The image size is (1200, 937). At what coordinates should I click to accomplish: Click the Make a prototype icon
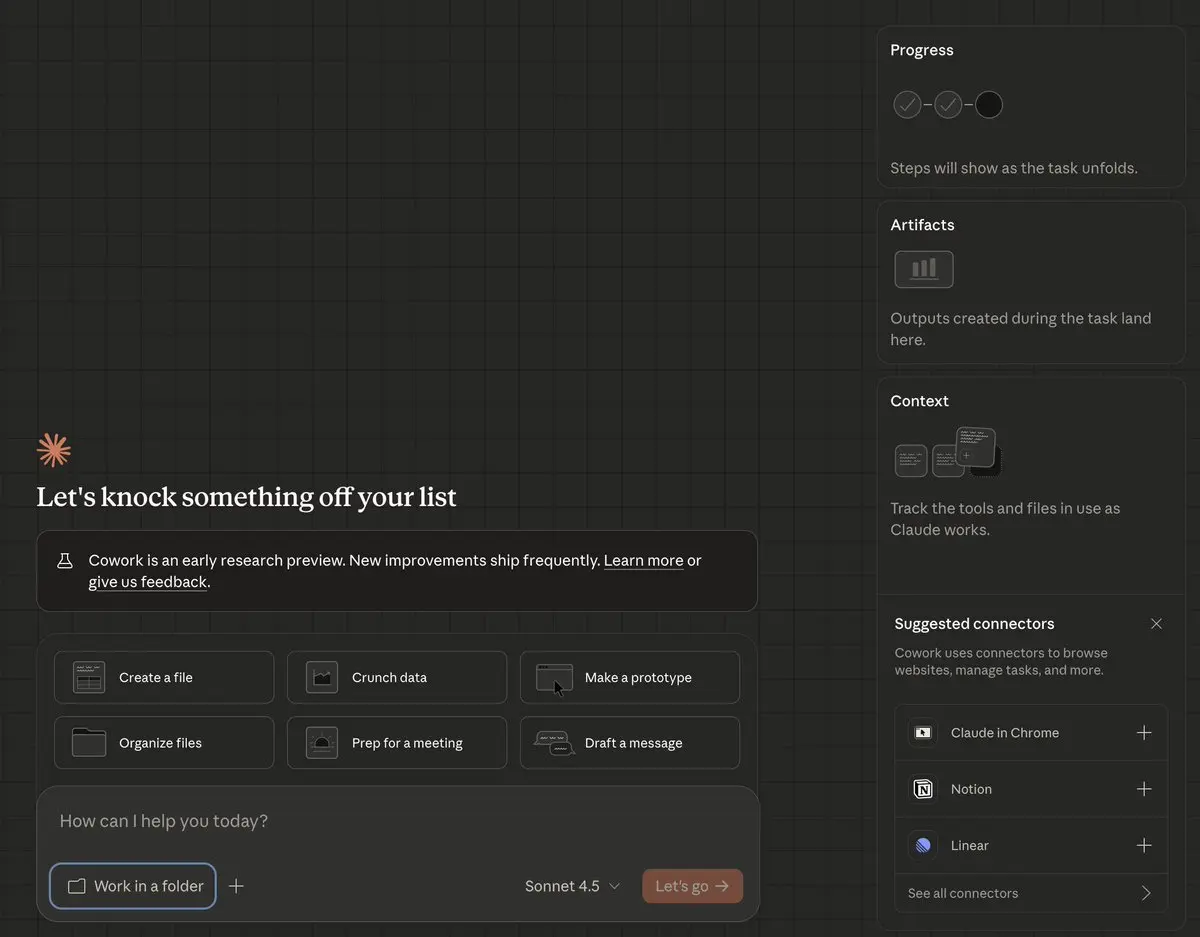pos(554,678)
